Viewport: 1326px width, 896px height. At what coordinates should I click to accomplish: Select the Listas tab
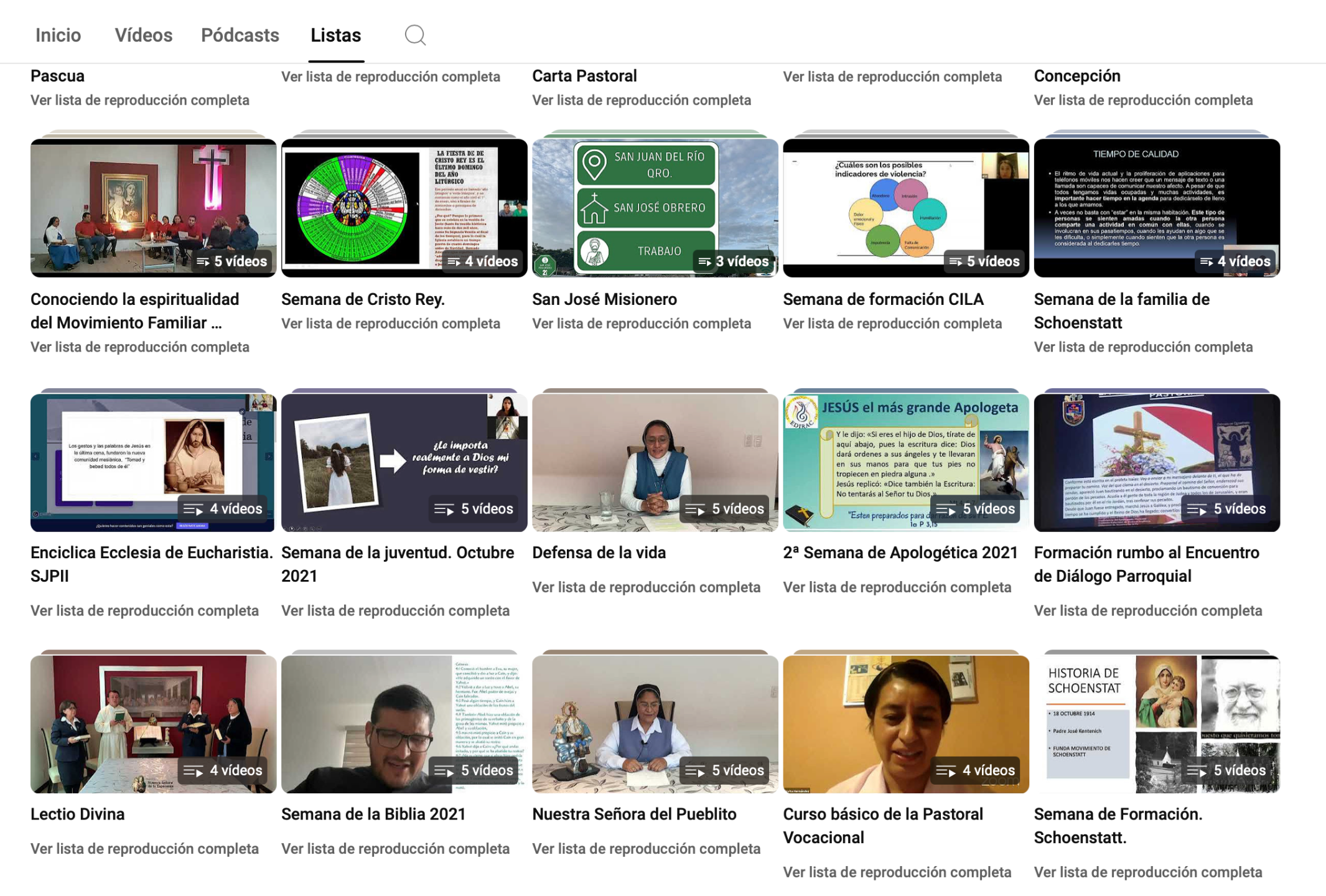point(335,35)
